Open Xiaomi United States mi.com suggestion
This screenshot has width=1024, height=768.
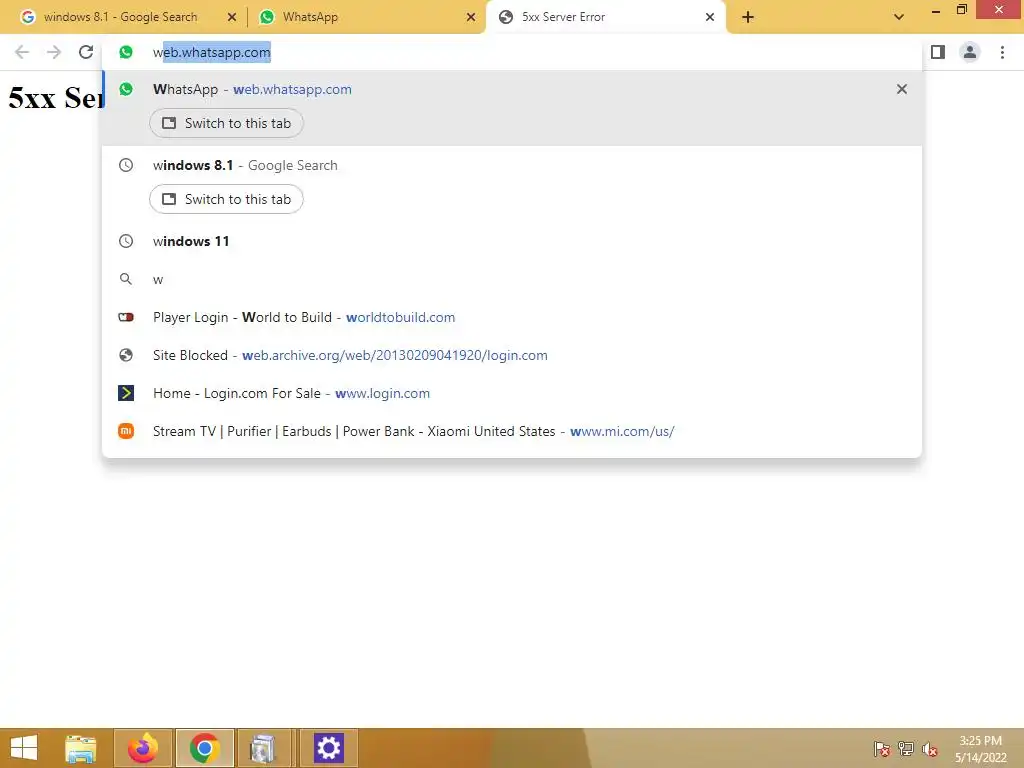[x=512, y=431]
